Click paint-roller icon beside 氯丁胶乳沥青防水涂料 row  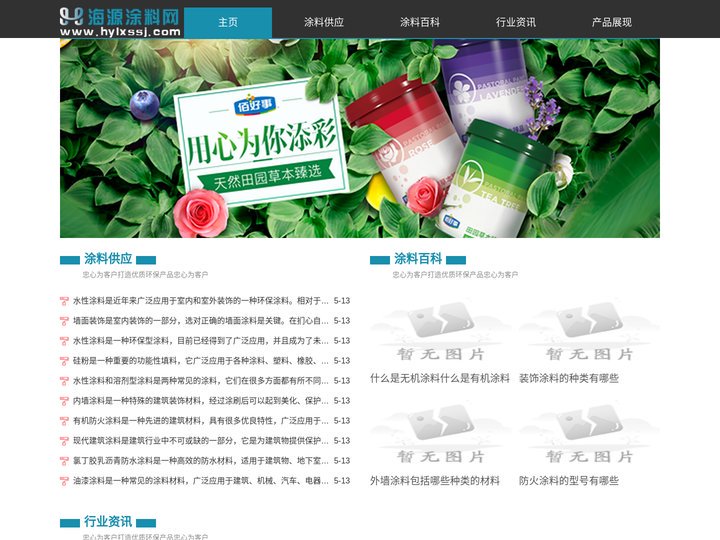(x=64, y=461)
